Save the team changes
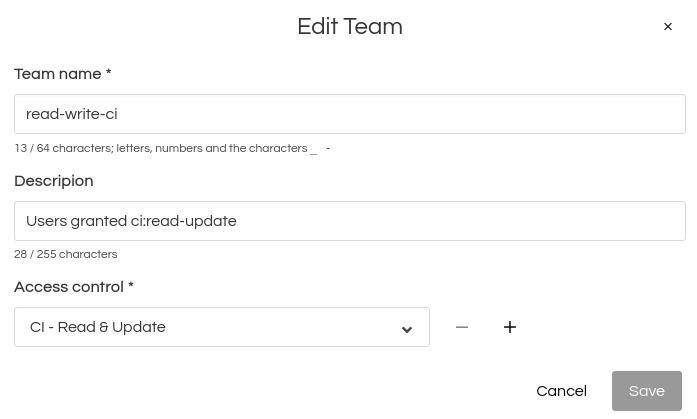The image size is (697, 419). (646, 391)
